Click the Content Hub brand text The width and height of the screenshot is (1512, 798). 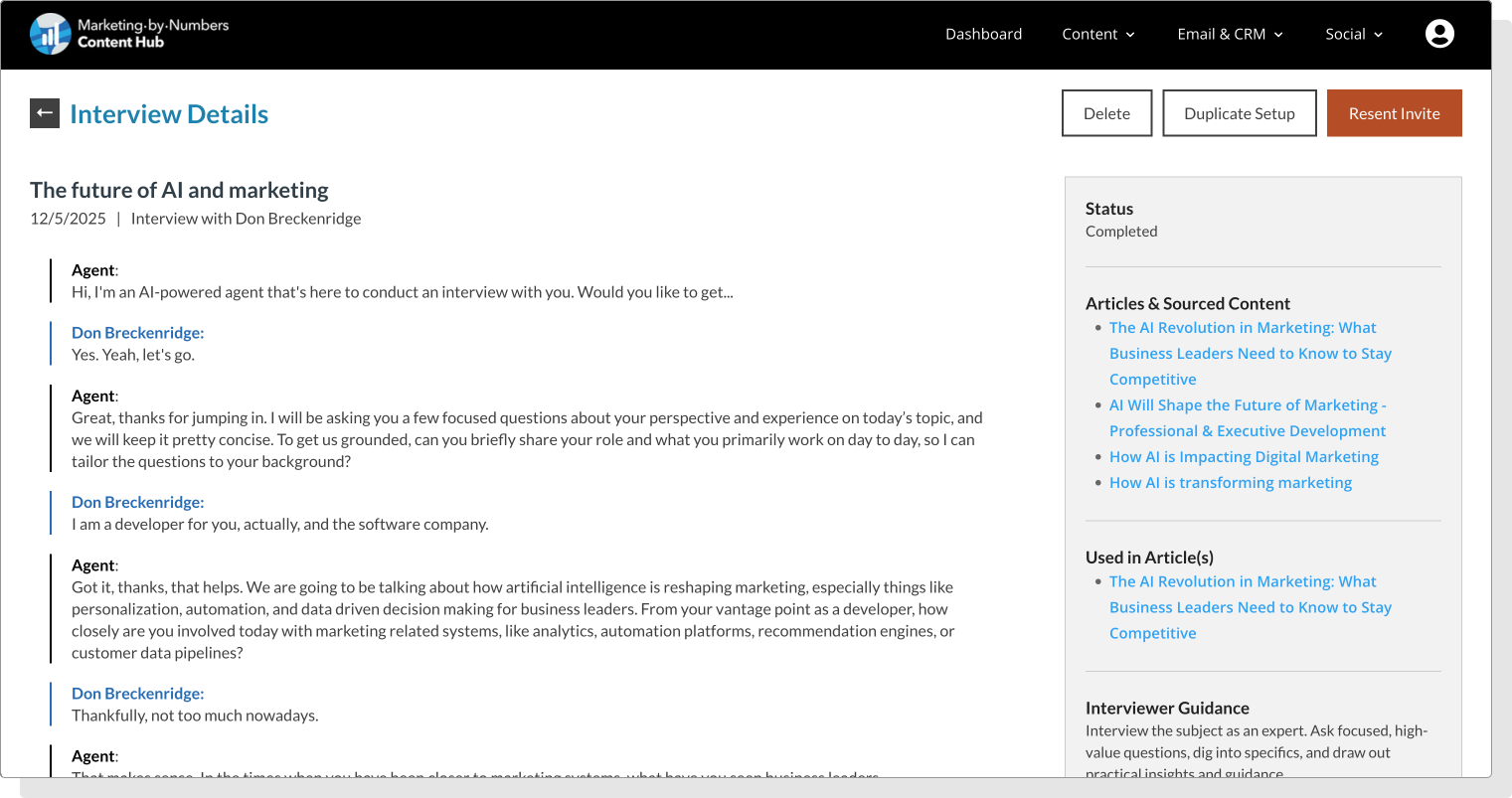click(120, 43)
